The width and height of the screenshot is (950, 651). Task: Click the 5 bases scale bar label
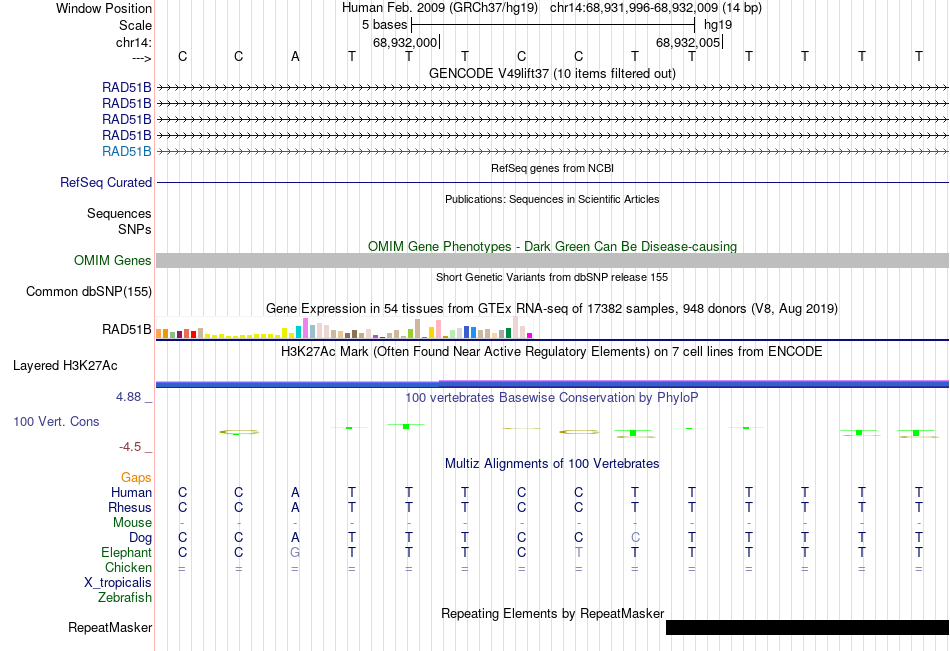385,25
